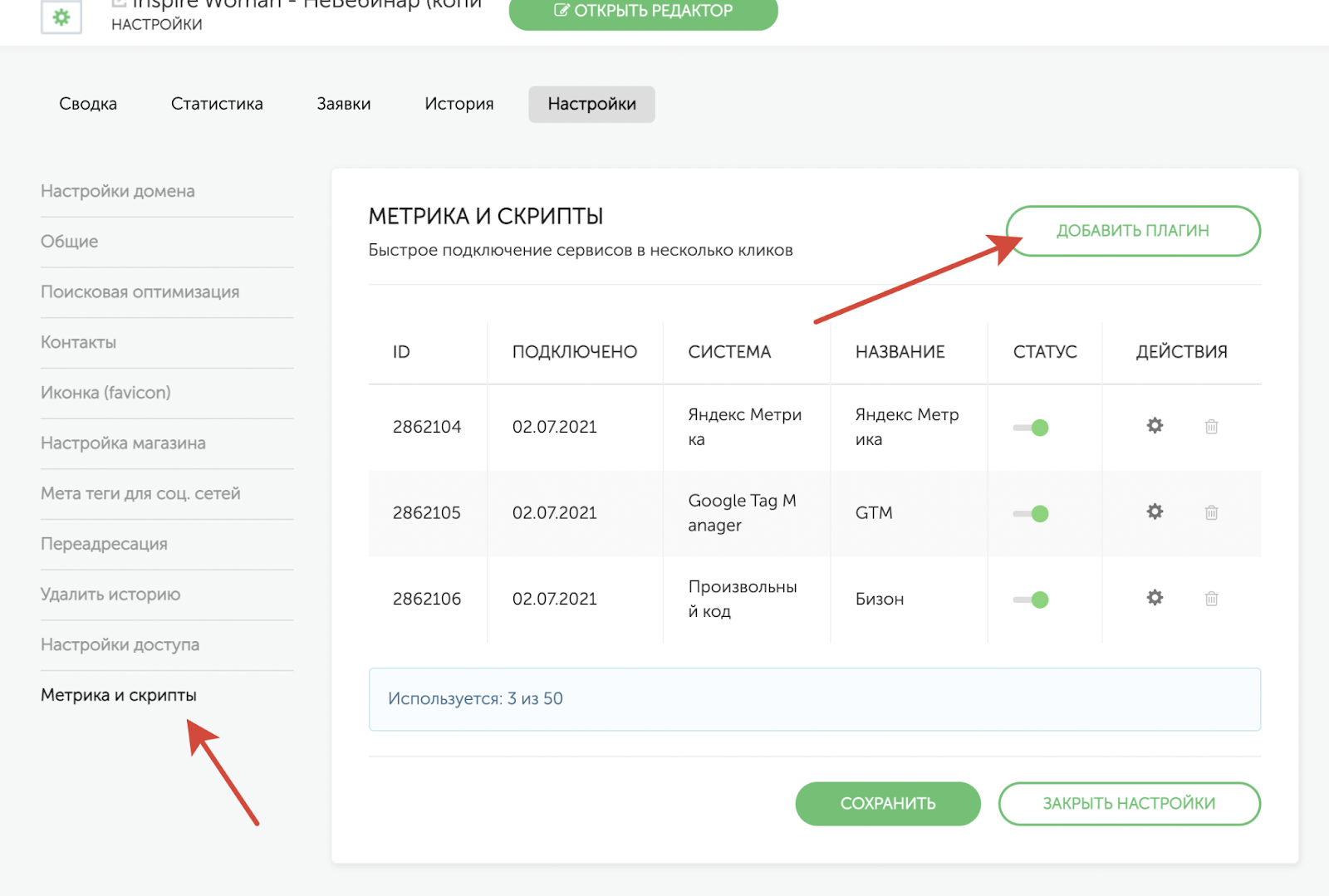1329x896 pixels.
Task: Disable the GTM plugin status switch
Action: (1031, 513)
